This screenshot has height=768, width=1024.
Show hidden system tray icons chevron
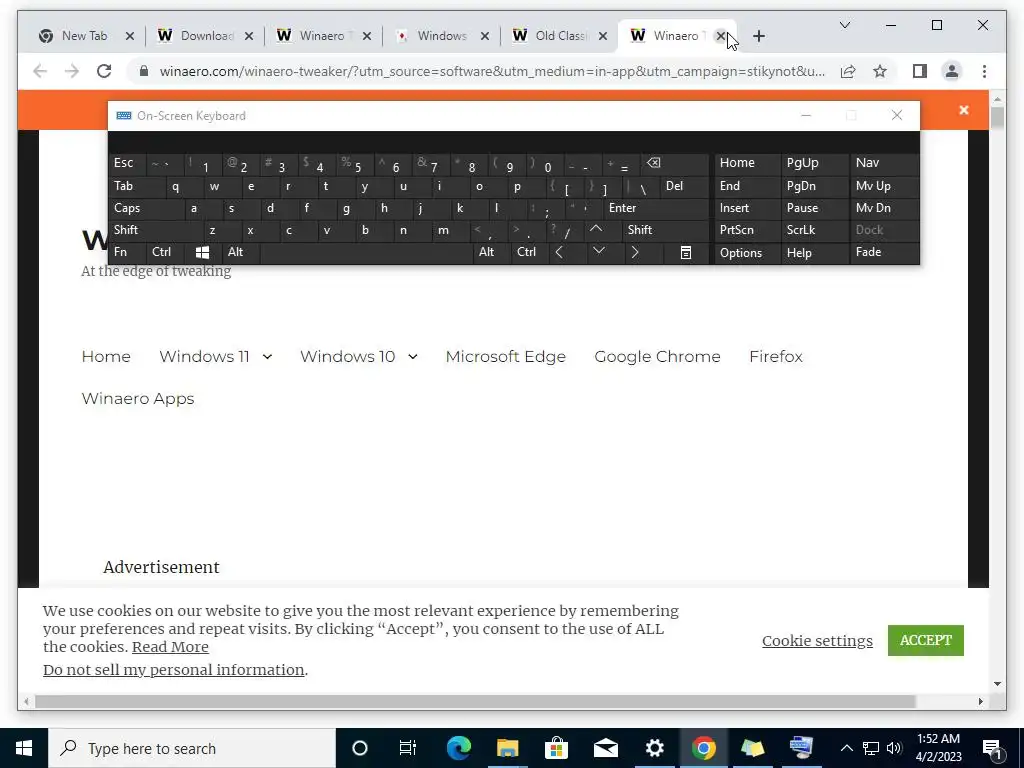pyautogui.click(x=846, y=748)
